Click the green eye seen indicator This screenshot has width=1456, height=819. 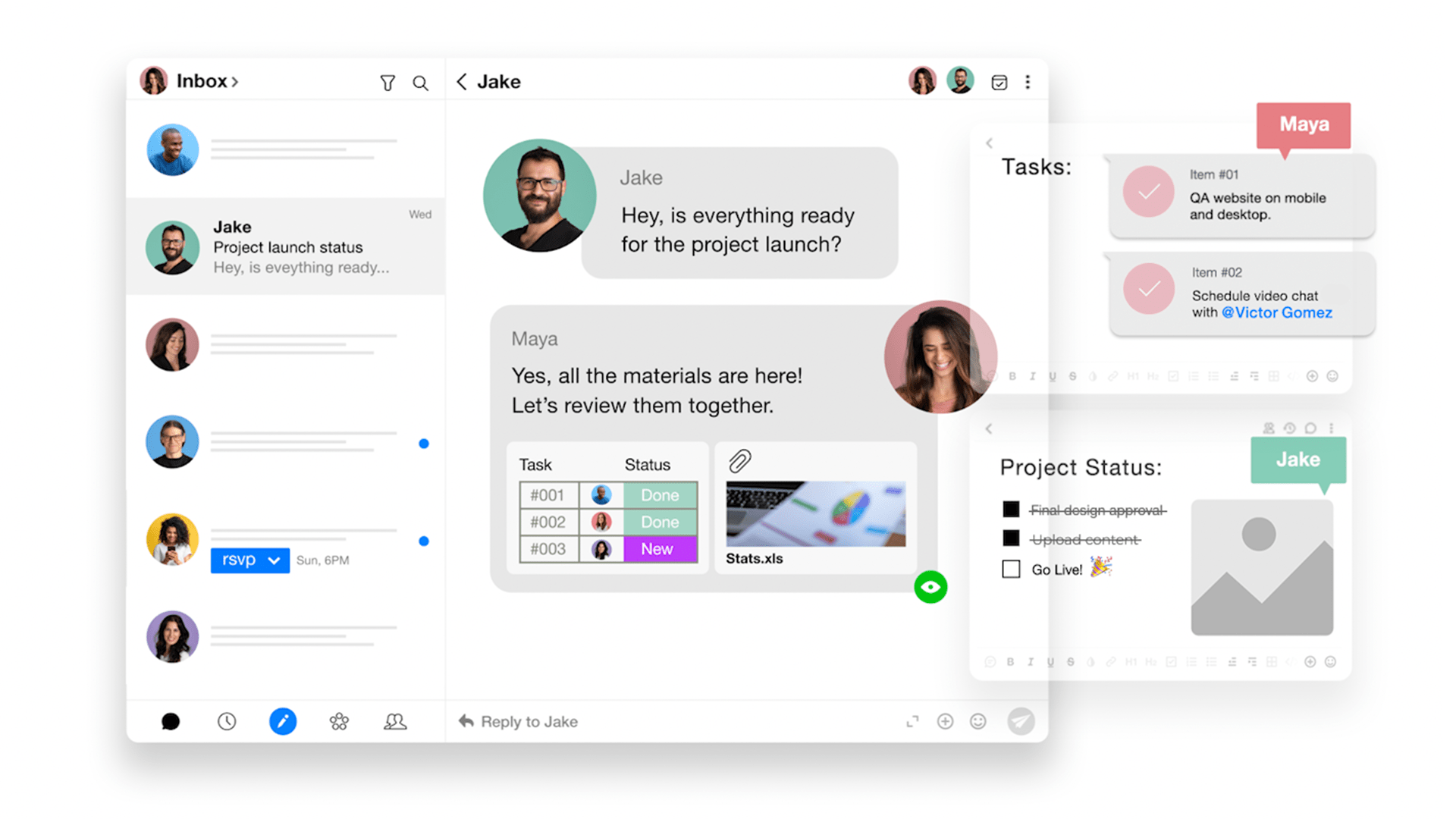tap(930, 587)
